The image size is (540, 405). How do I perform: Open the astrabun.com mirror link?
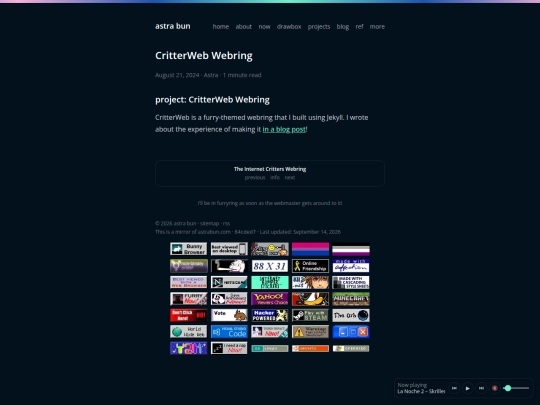[214, 232]
